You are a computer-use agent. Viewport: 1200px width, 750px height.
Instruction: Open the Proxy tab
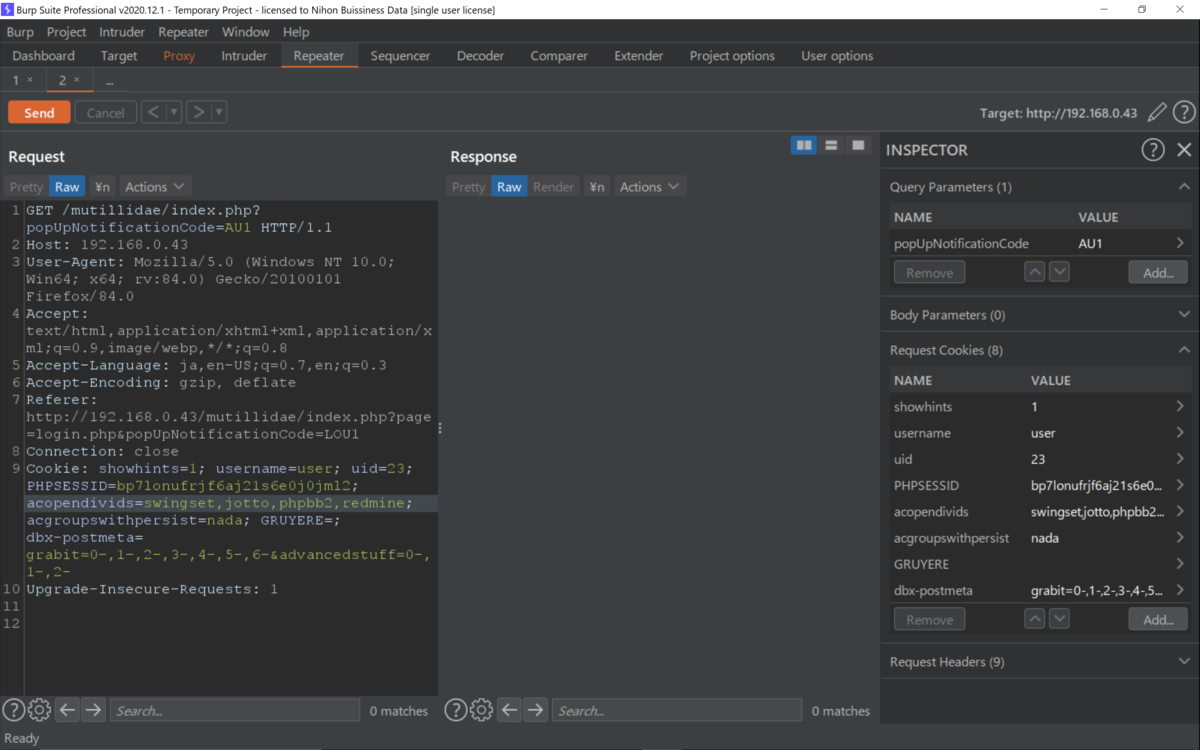coord(179,56)
